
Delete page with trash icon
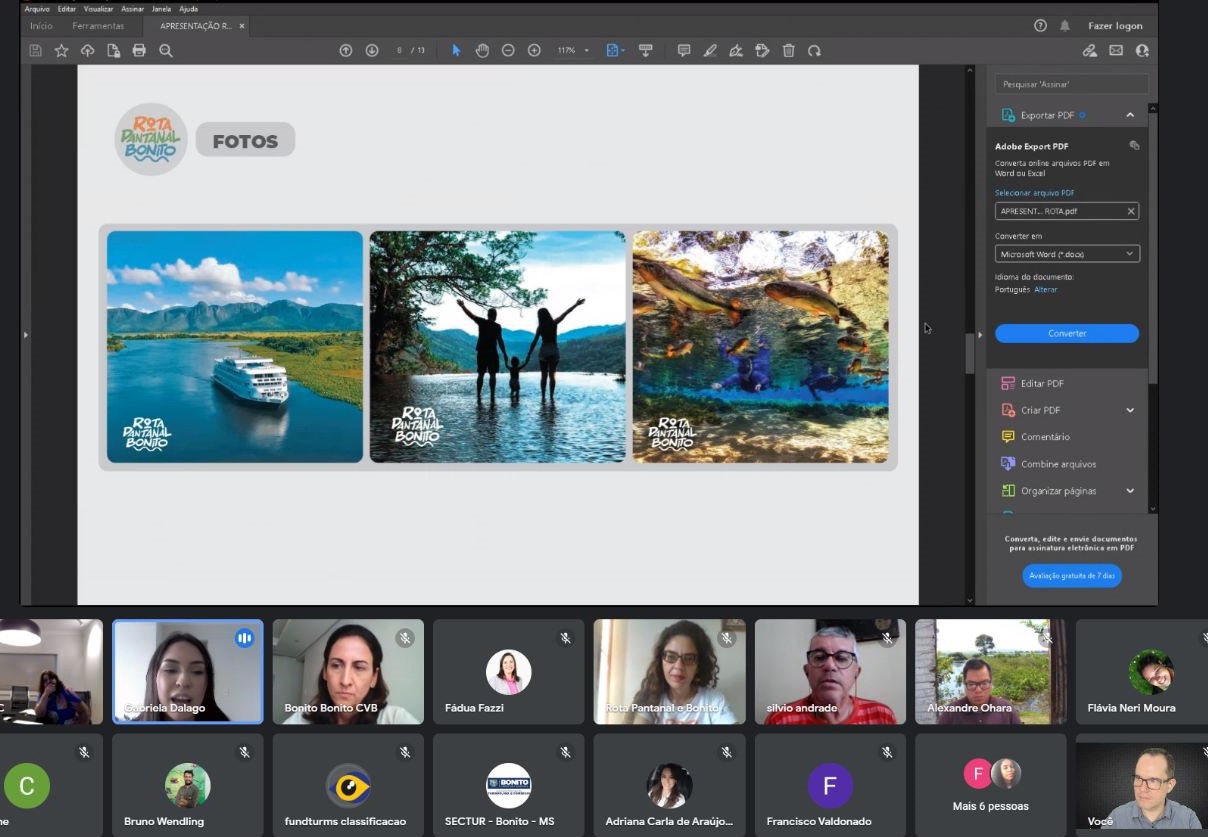click(x=788, y=51)
